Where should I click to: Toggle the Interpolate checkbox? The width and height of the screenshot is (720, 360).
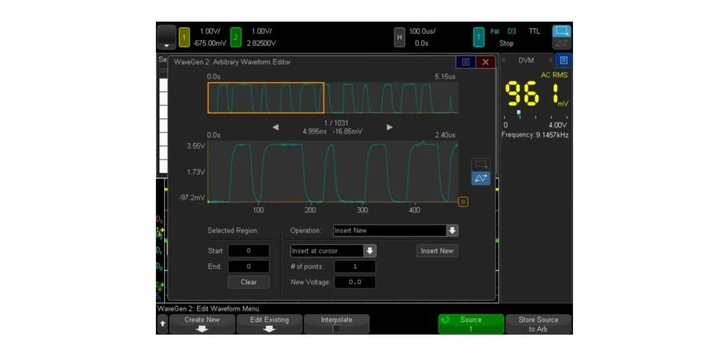tap(337, 329)
